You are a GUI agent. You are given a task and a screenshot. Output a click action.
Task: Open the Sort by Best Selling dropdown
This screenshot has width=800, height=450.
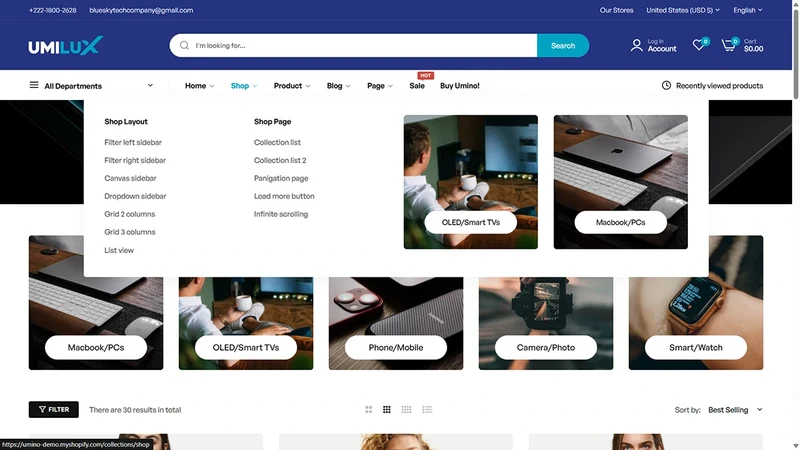point(735,410)
